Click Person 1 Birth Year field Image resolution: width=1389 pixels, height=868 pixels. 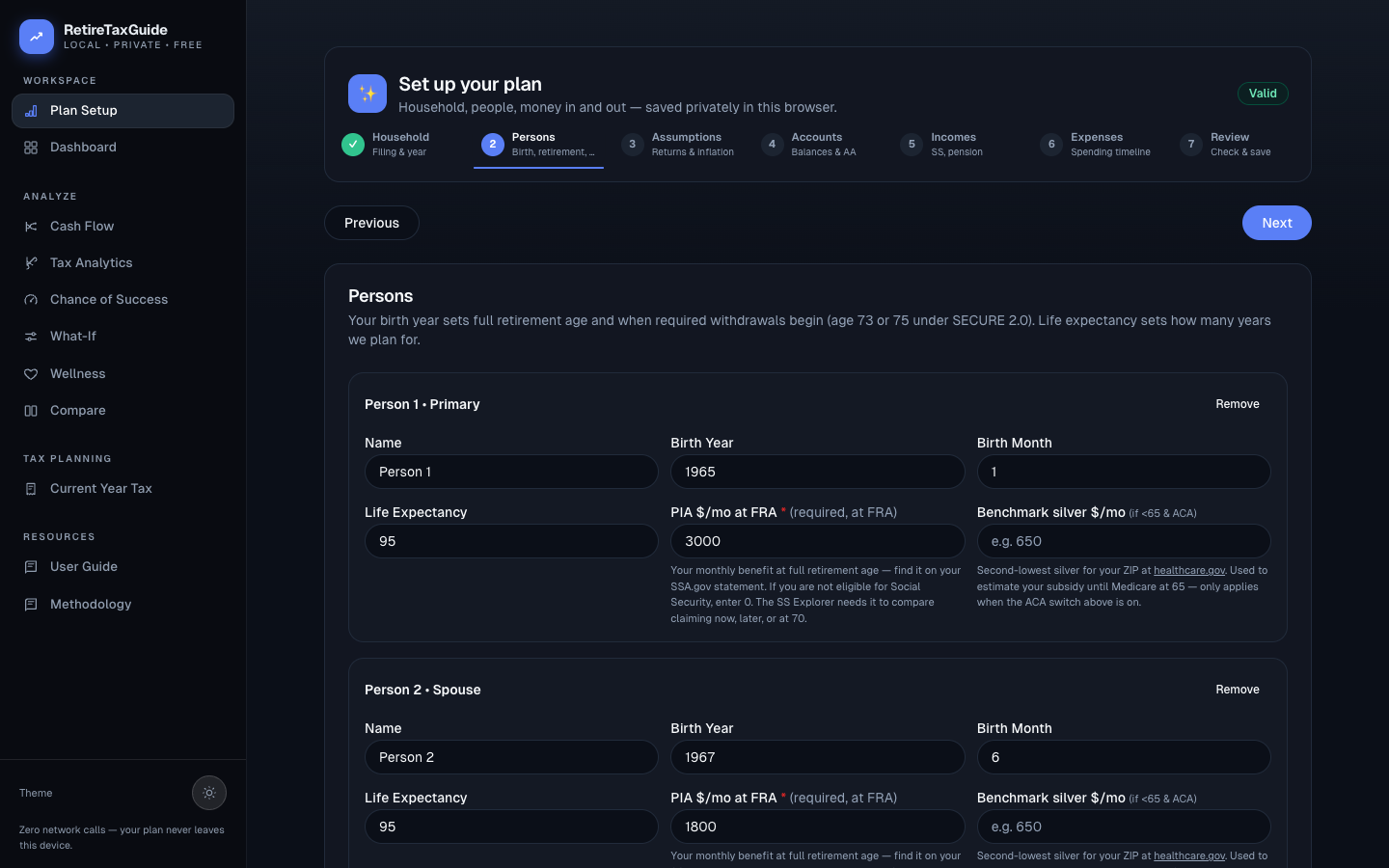pyautogui.click(x=818, y=472)
